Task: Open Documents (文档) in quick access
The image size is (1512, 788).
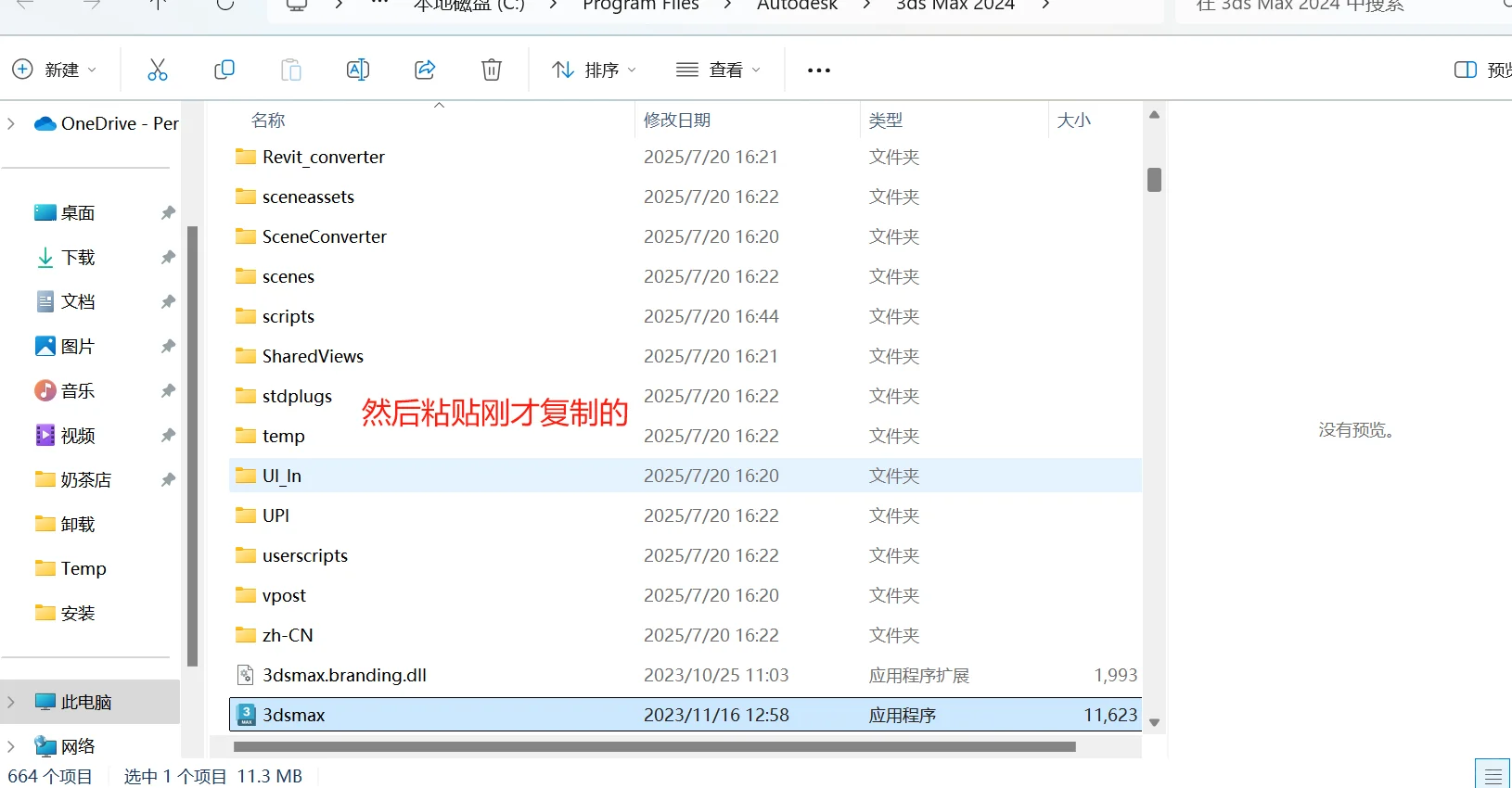Action: click(x=65, y=301)
